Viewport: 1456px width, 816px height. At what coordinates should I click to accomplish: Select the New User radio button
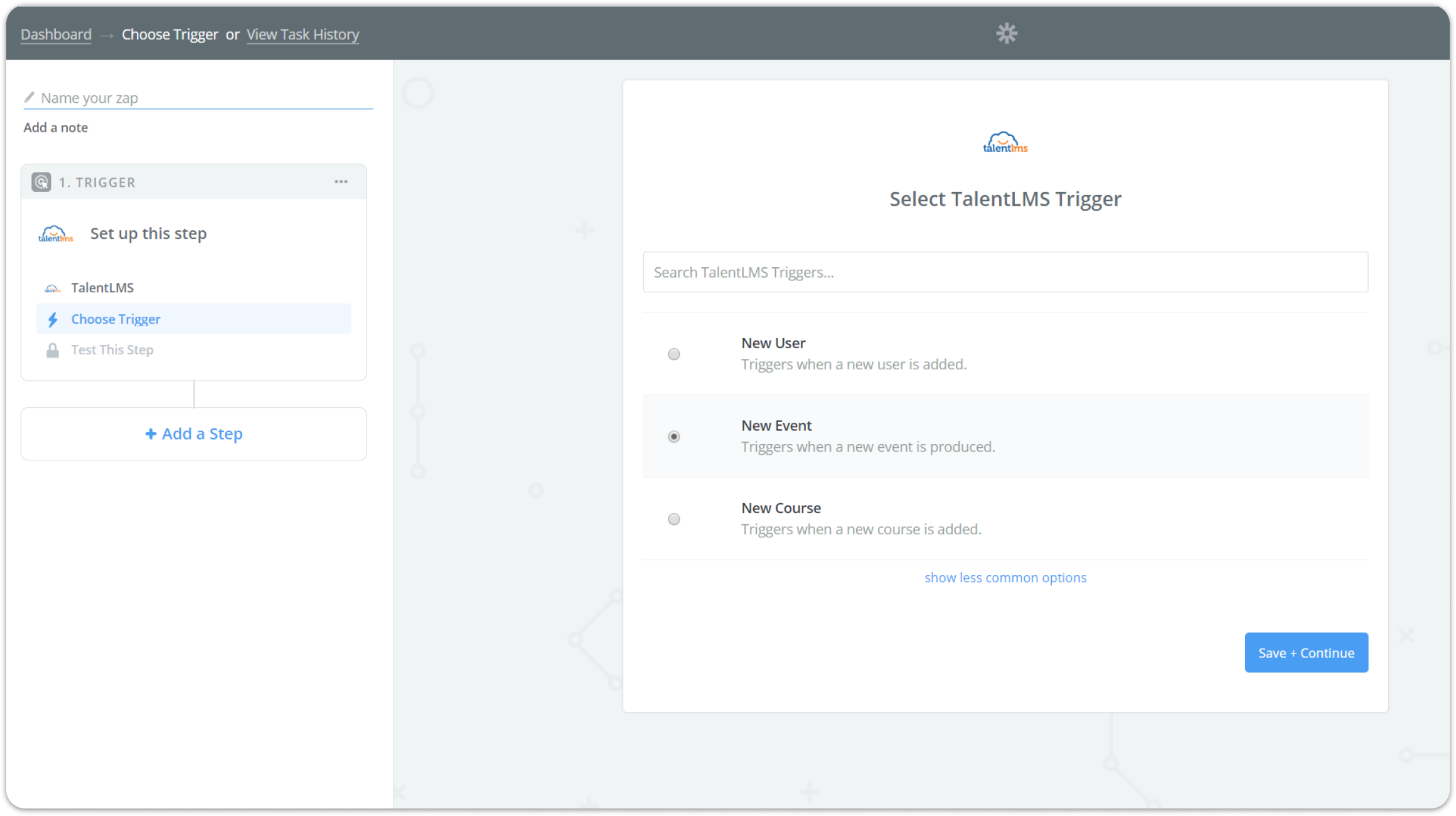pyautogui.click(x=673, y=354)
